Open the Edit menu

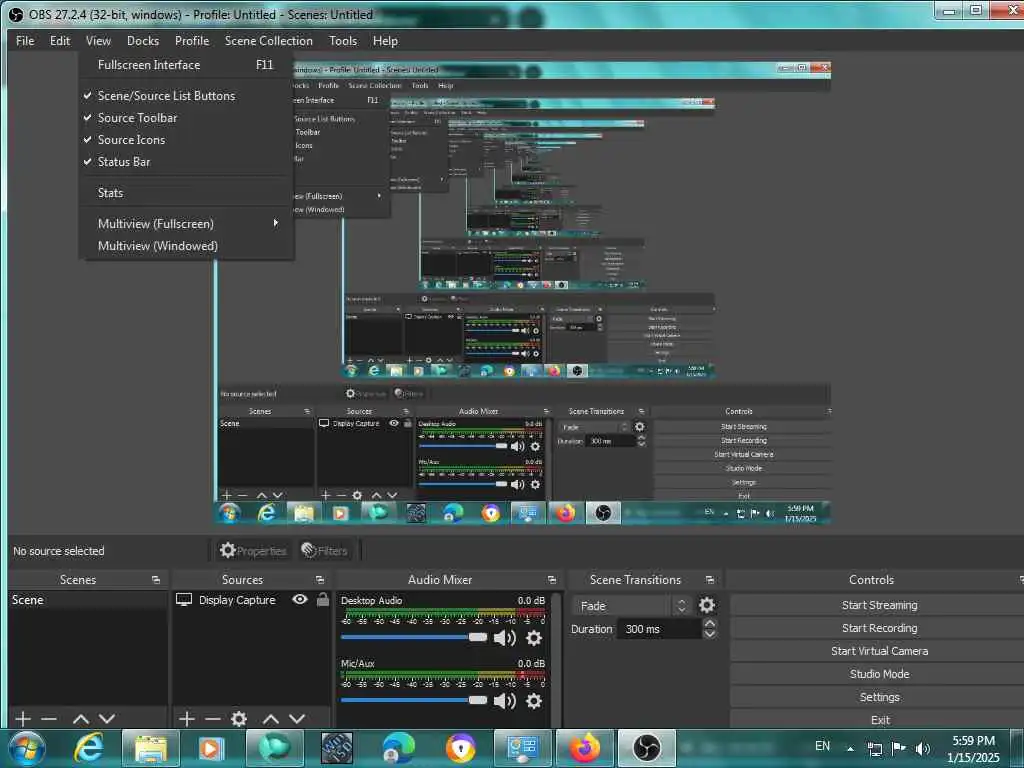(x=60, y=40)
